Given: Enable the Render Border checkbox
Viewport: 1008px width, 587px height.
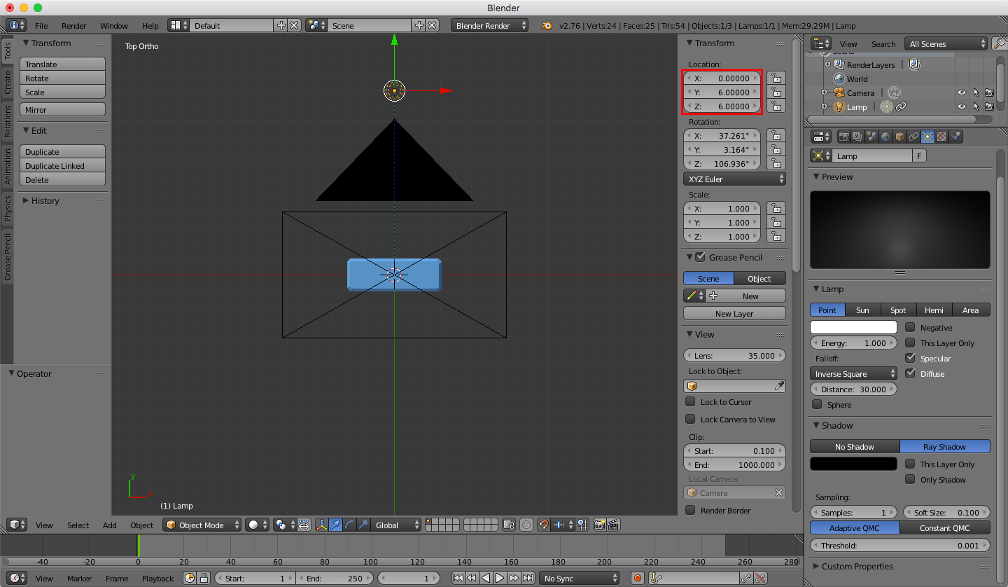Looking at the screenshot, I should 690,510.
